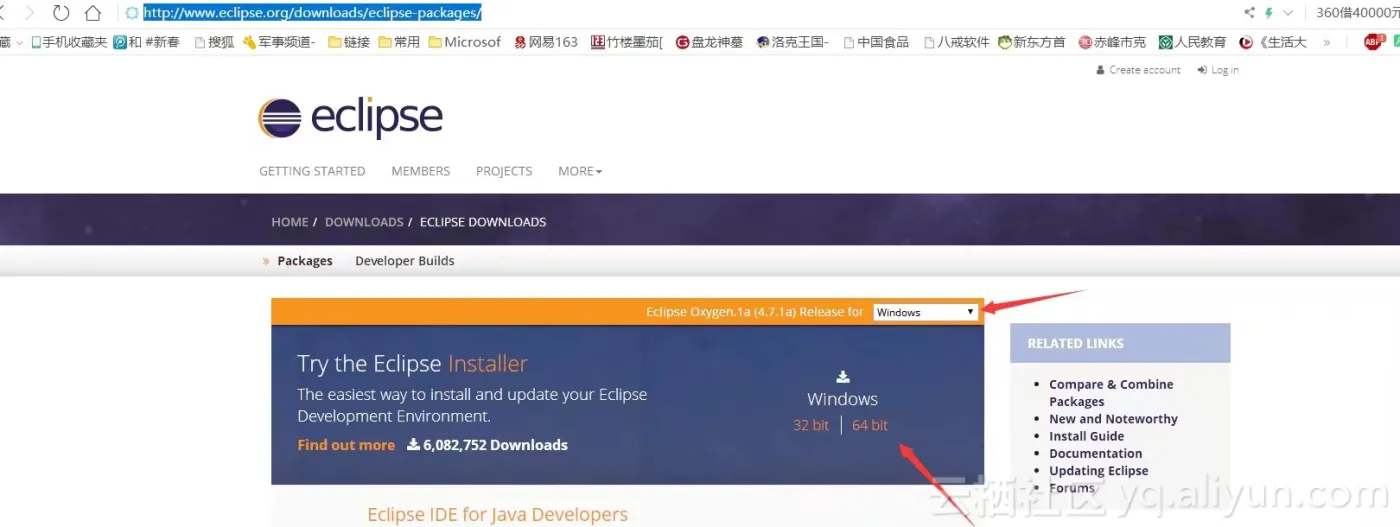
Task: Open the 竹楼墨茄 bookmark
Action: 627,42
